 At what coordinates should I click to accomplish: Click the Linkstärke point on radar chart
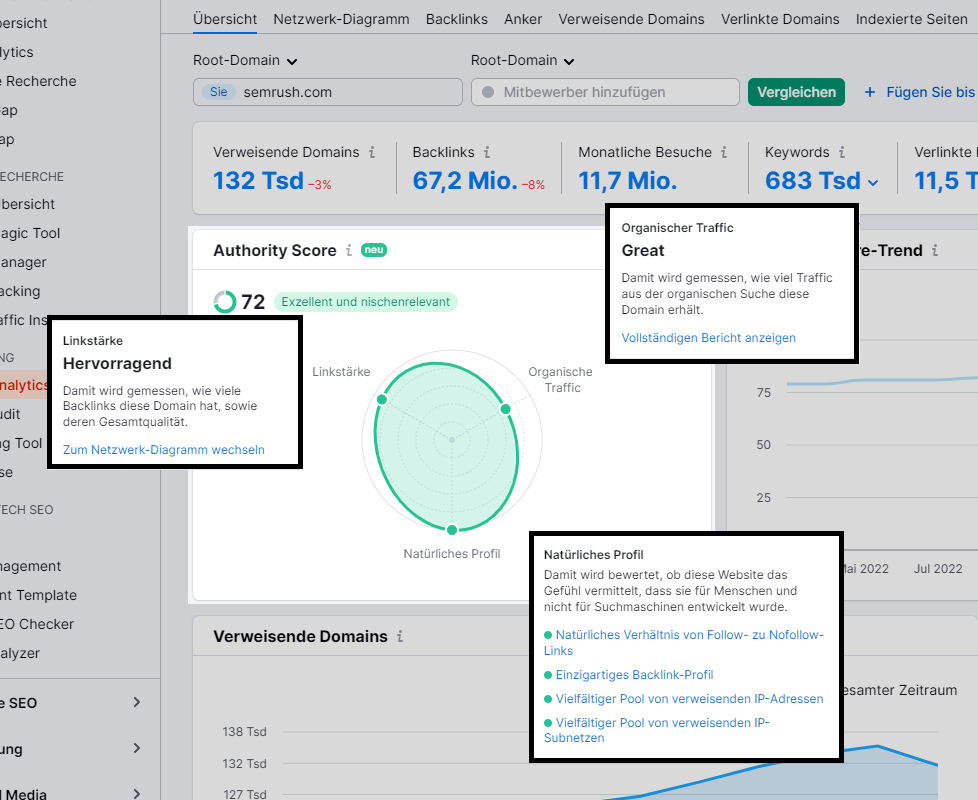381,400
